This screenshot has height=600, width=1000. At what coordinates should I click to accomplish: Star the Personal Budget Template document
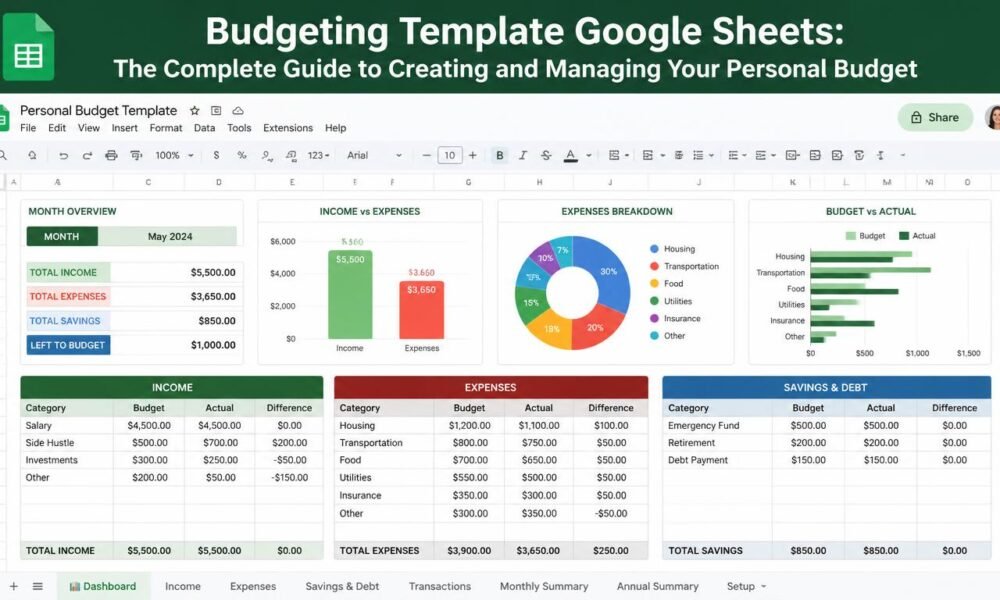195,110
